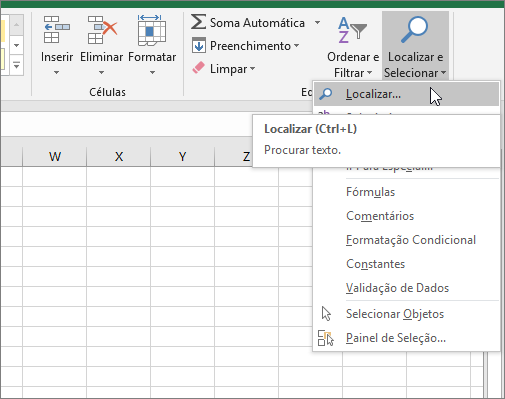Viewport: 505px width, 399px height.
Task: Collapse the Localizar e Selecionar dropdown arrow
Action: click(443, 72)
